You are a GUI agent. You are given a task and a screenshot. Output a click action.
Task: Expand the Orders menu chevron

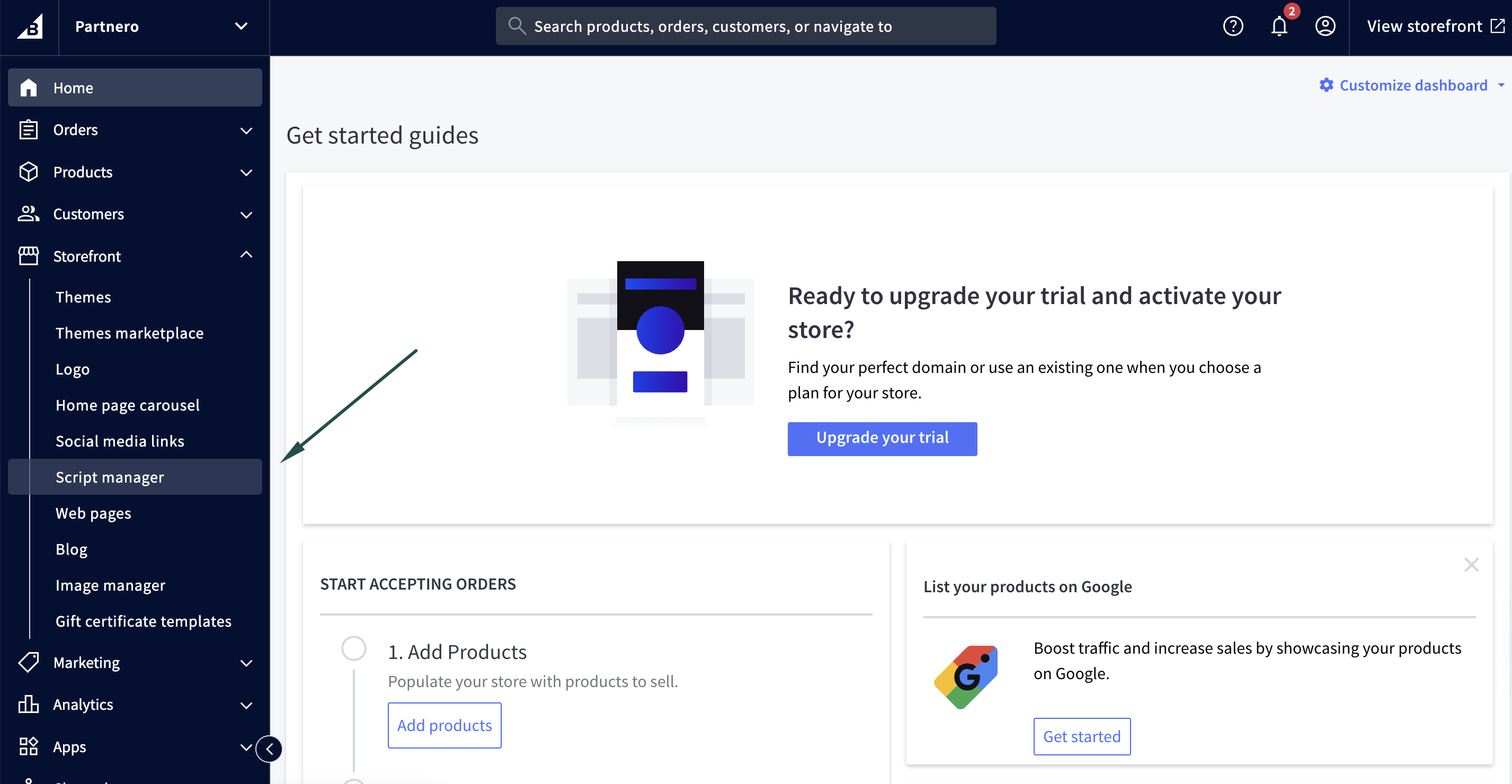point(246,130)
